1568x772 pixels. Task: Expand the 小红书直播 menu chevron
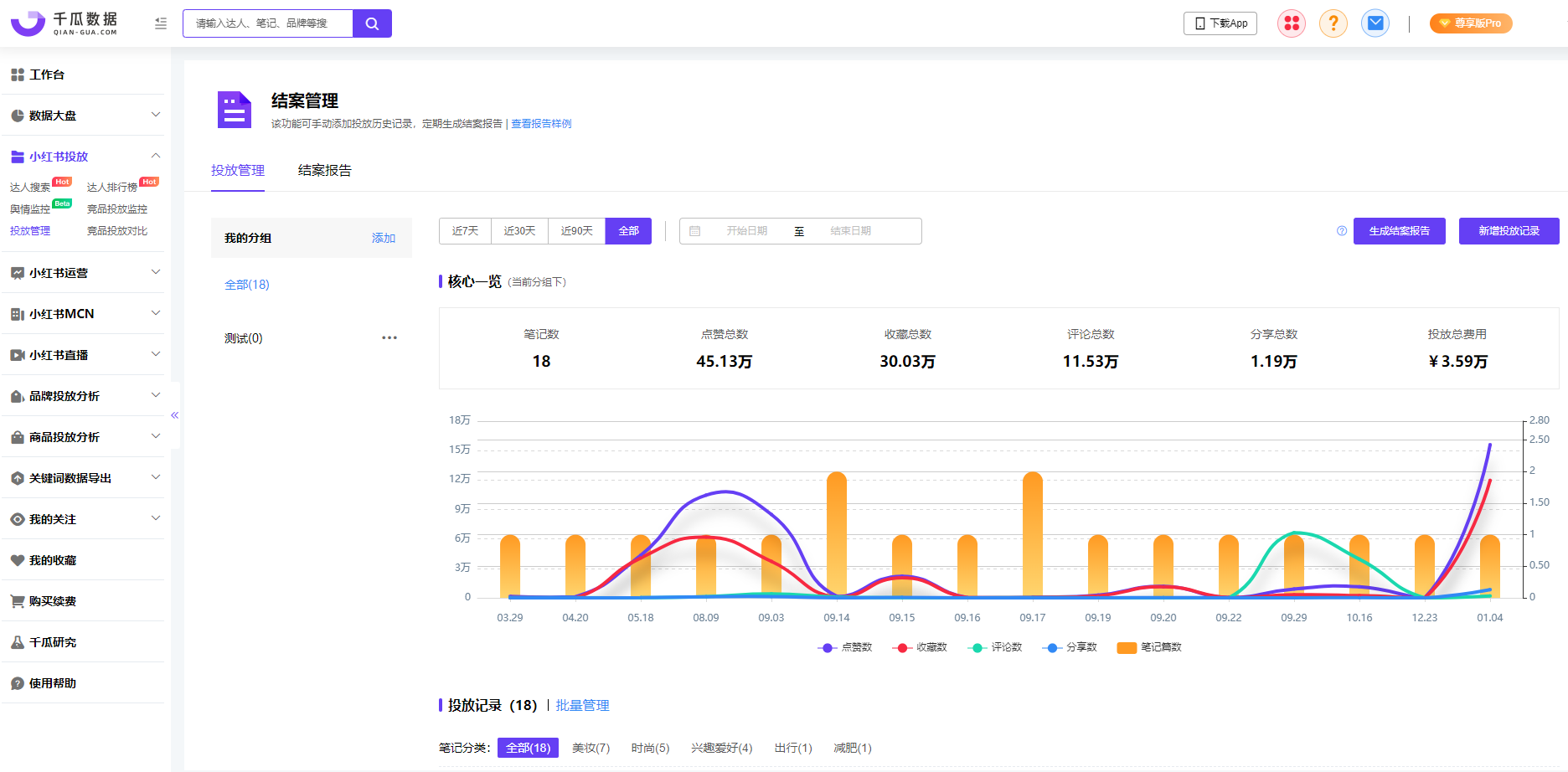(x=156, y=354)
